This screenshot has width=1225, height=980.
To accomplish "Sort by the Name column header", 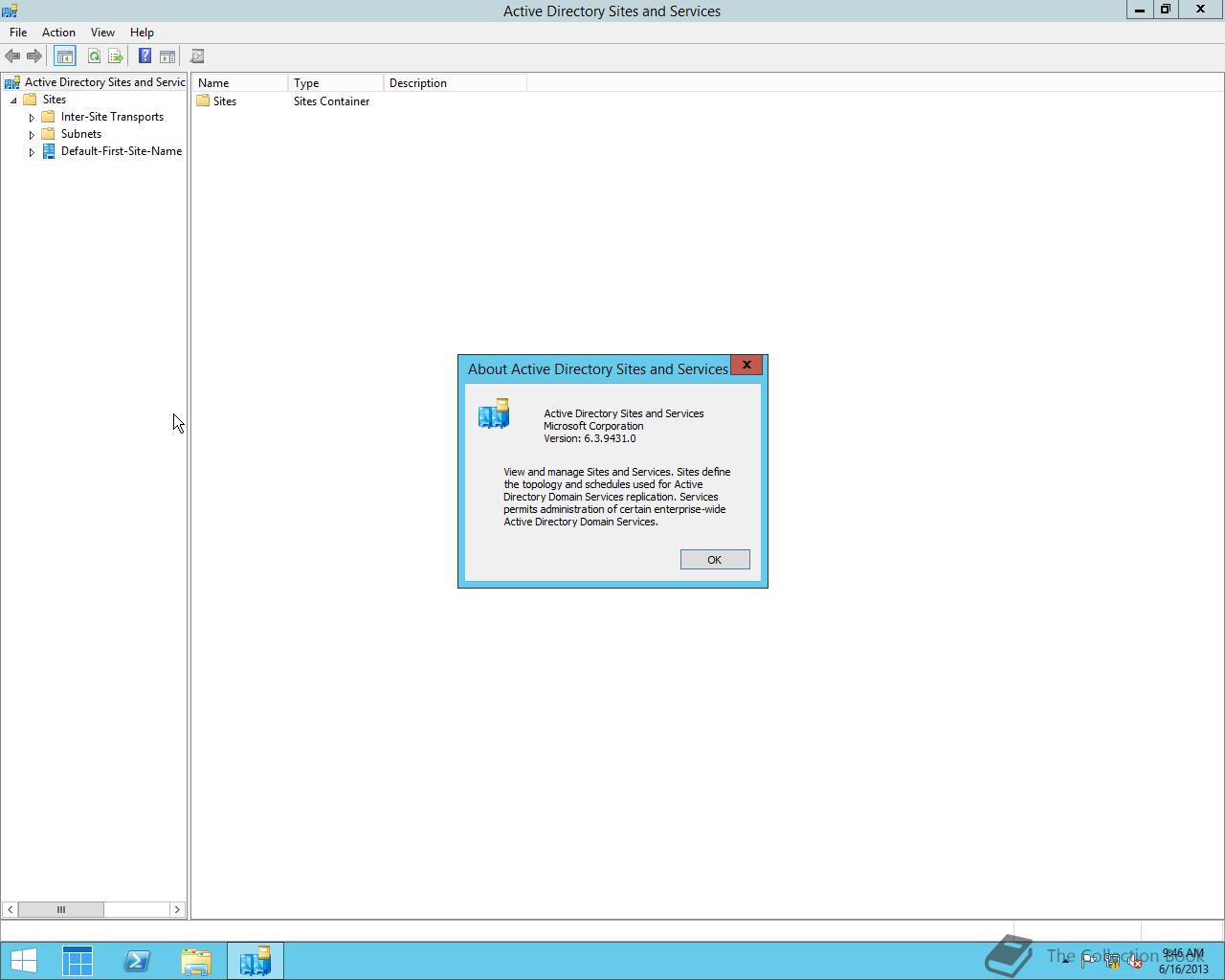I will pyautogui.click(x=239, y=83).
